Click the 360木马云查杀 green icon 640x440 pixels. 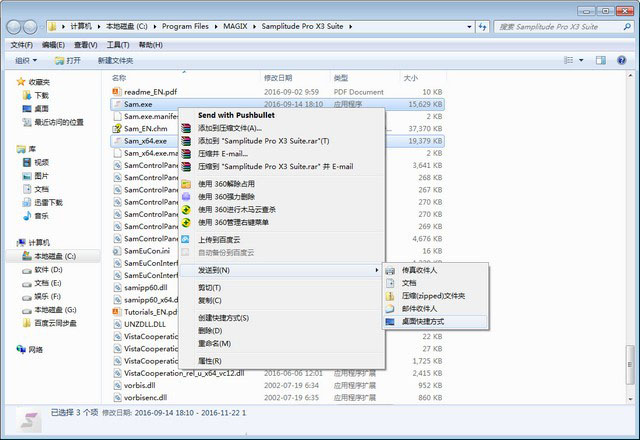pos(186,210)
